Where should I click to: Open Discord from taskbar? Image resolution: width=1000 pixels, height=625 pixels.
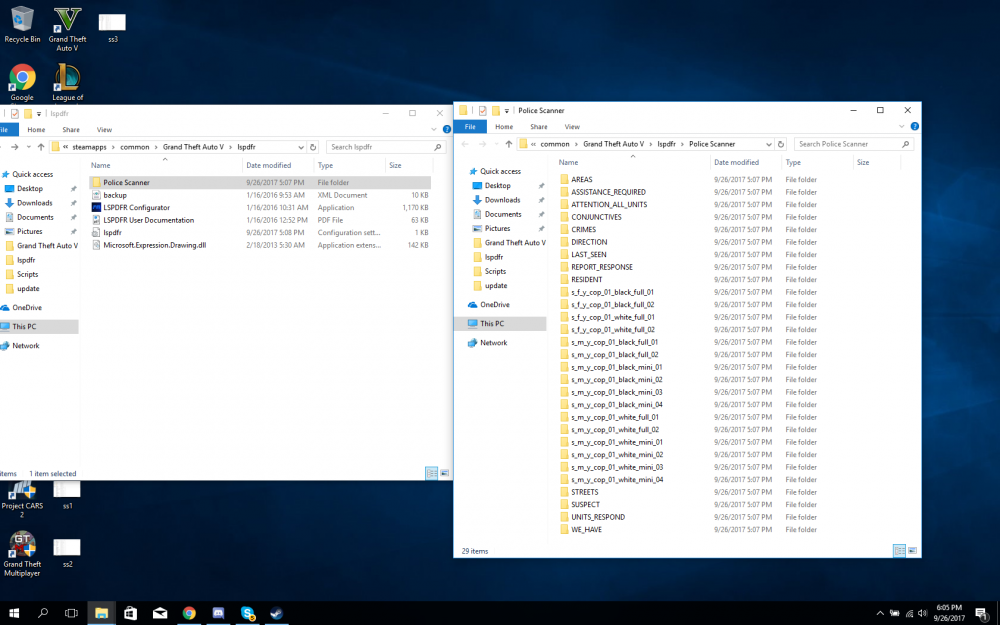coord(218,613)
